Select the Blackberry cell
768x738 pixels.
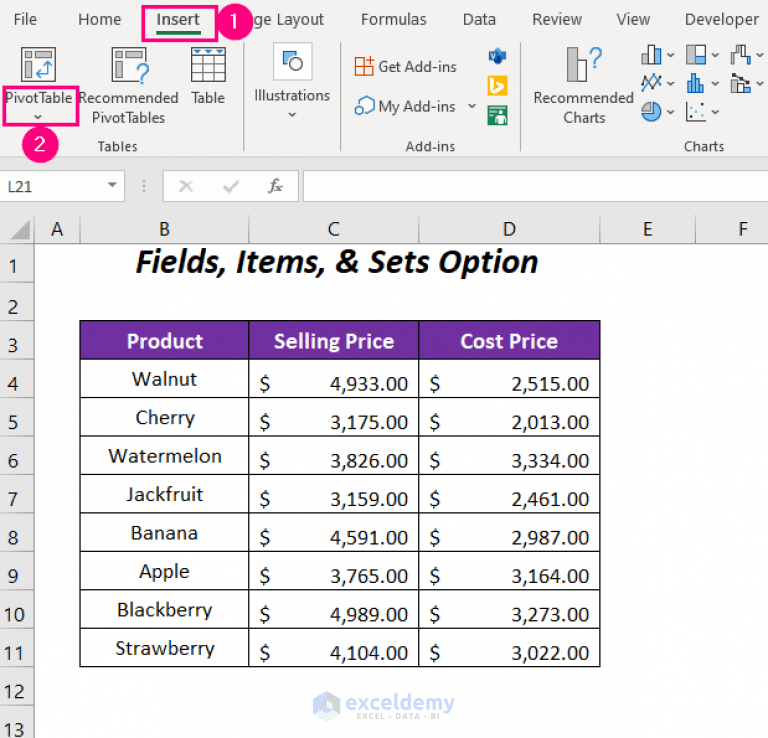tap(164, 610)
